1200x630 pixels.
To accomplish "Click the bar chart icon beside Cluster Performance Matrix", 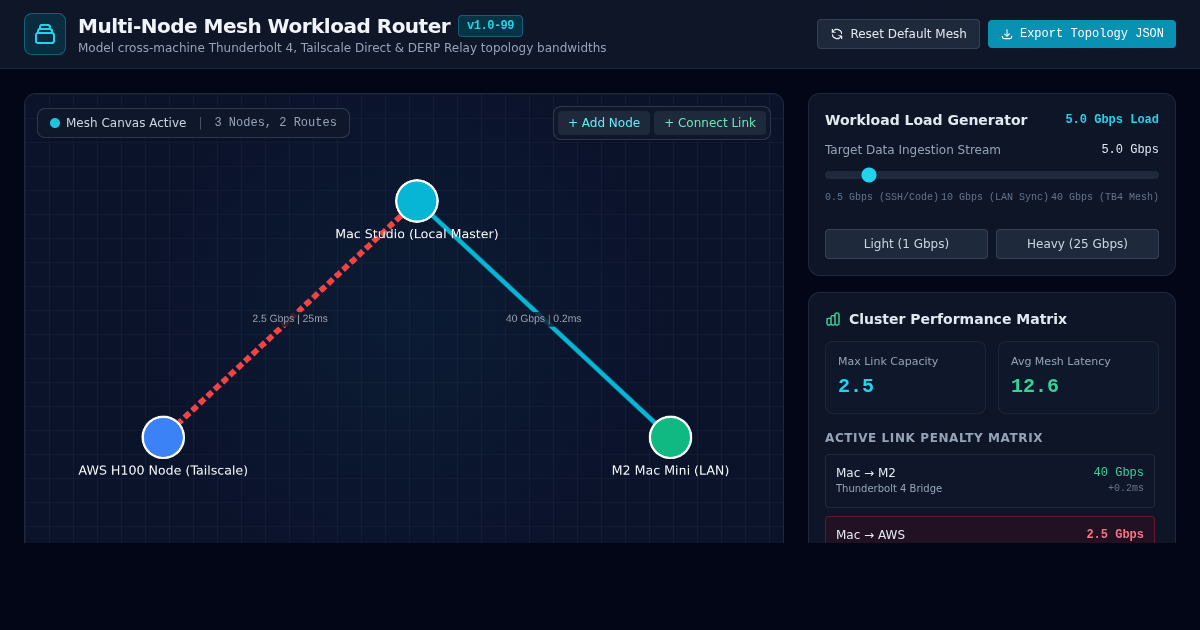I will pos(833,319).
